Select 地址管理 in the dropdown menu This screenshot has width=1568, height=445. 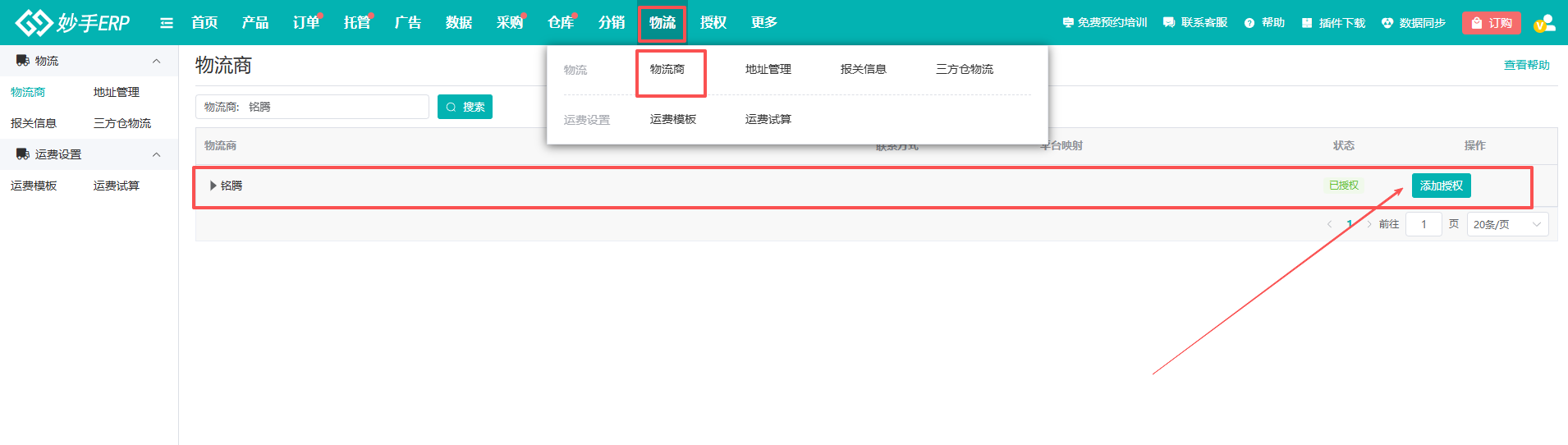[x=768, y=70]
